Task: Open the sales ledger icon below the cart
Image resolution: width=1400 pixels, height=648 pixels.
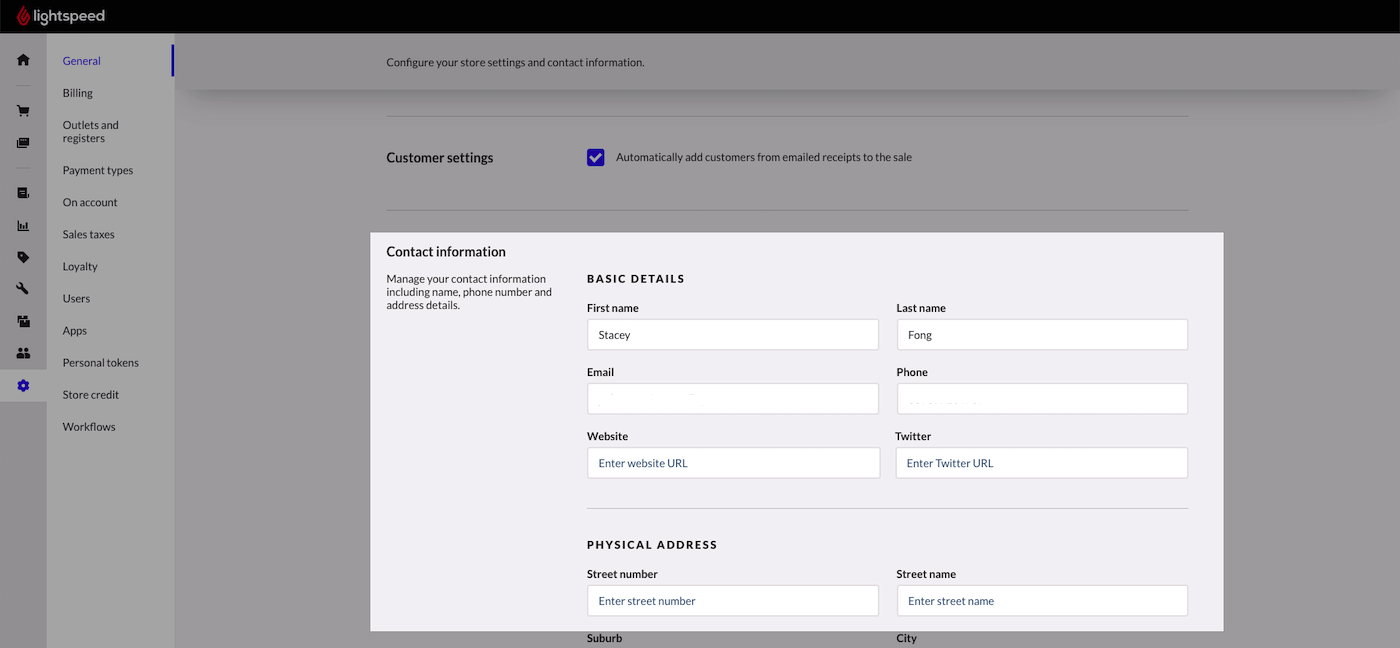Action: (23, 143)
